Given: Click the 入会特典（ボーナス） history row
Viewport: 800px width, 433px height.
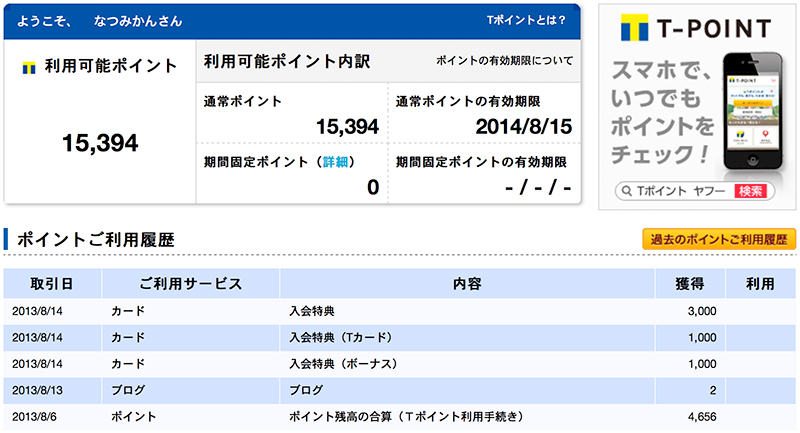Looking at the screenshot, I should point(399,364).
